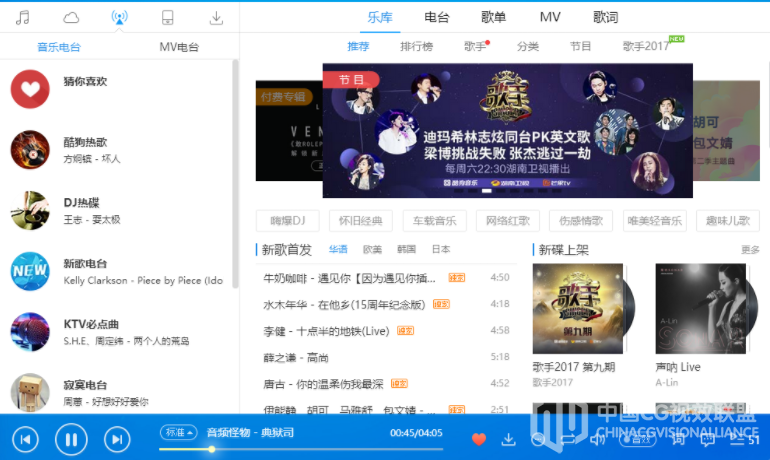This screenshot has width=770, height=460.
Task: Click the progress slider handle
Action: (x=211, y=449)
